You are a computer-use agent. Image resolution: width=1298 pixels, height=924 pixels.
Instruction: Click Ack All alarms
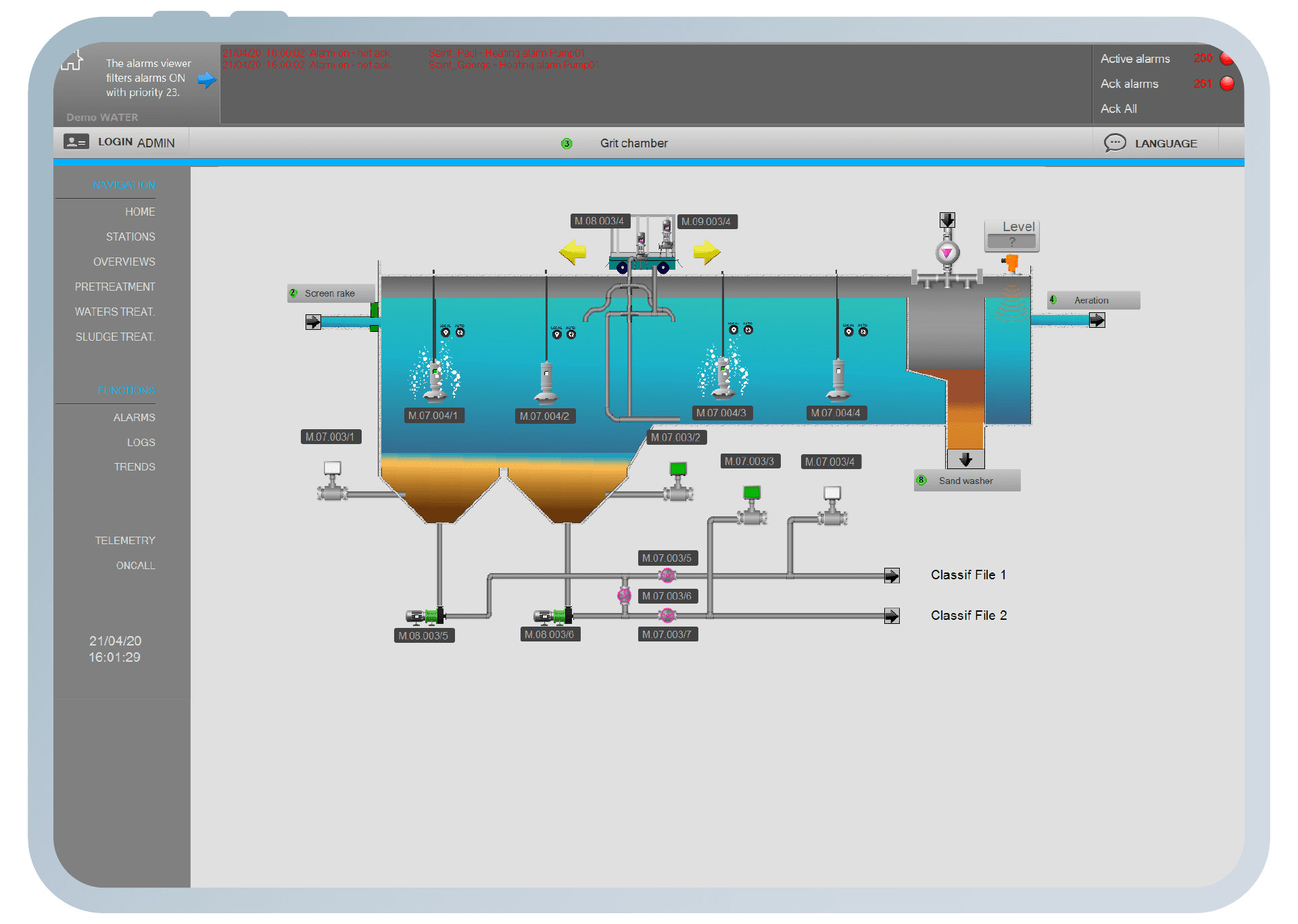tap(1118, 109)
